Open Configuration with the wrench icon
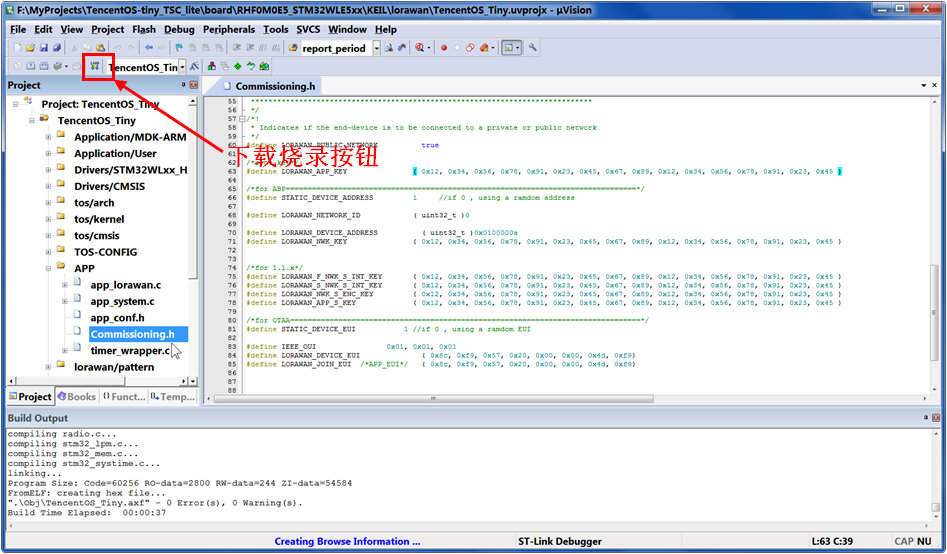 click(x=533, y=47)
